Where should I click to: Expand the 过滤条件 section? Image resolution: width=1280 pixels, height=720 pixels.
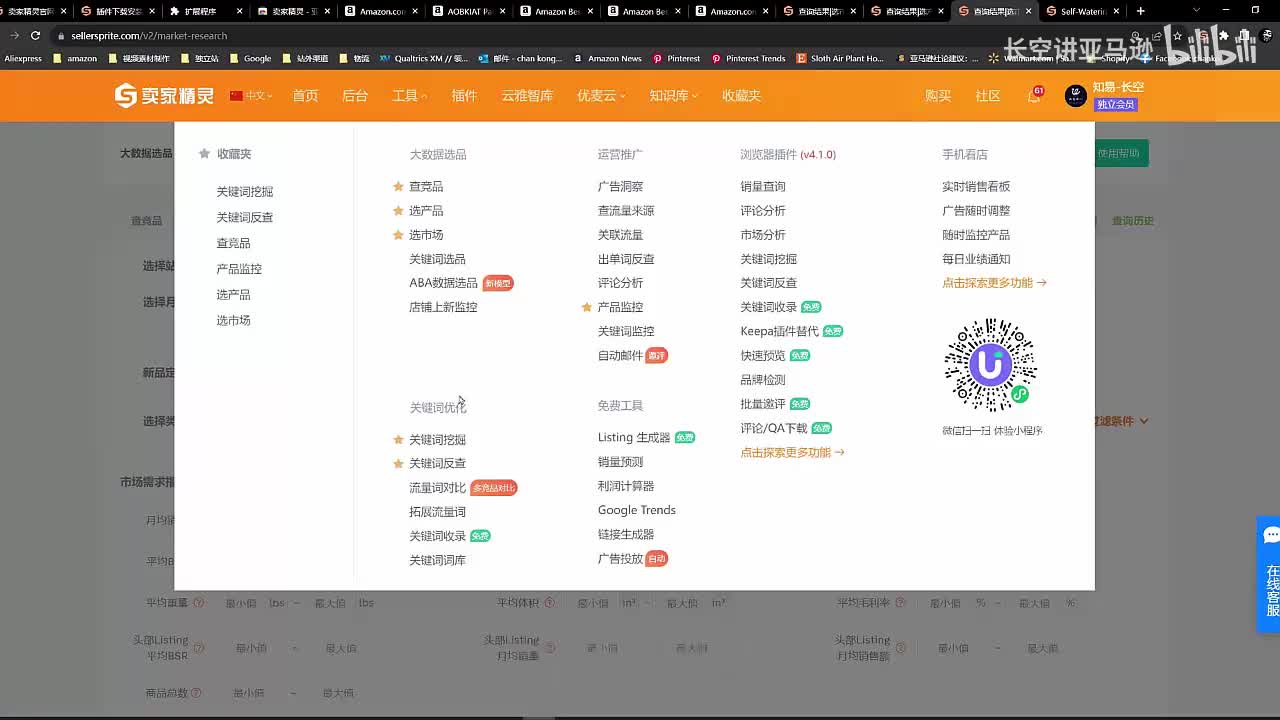point(1120,421)
